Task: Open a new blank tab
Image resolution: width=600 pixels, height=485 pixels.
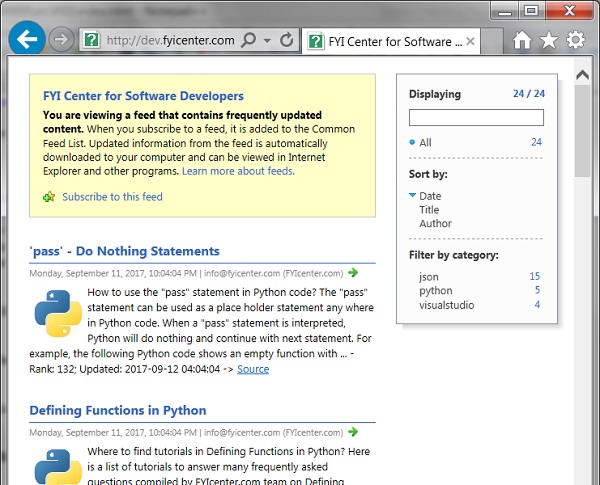Action: 492,41
